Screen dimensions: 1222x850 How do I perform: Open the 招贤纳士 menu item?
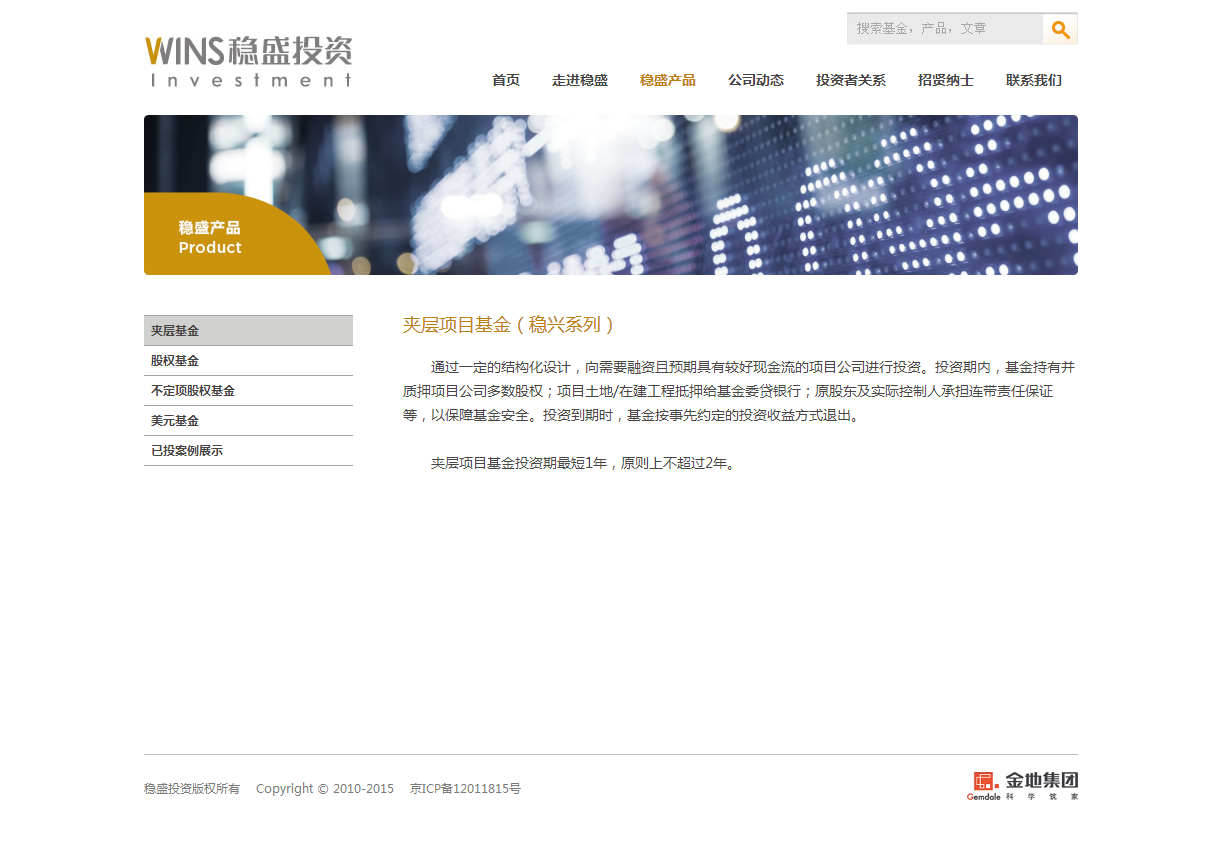(x=946, y=80)
